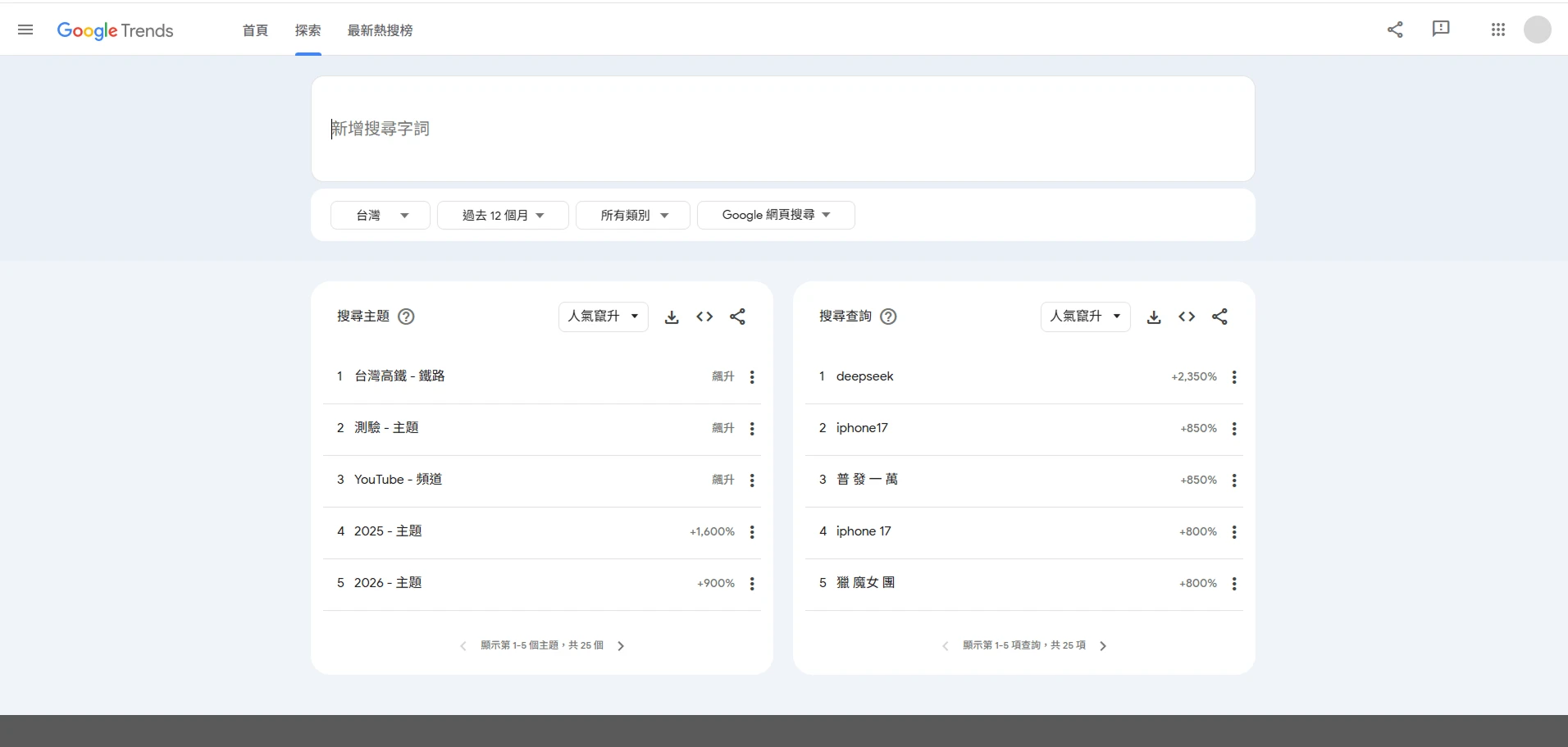Open the 所有類別 category dropdown

pyautogui.click(x=632, y=215)
